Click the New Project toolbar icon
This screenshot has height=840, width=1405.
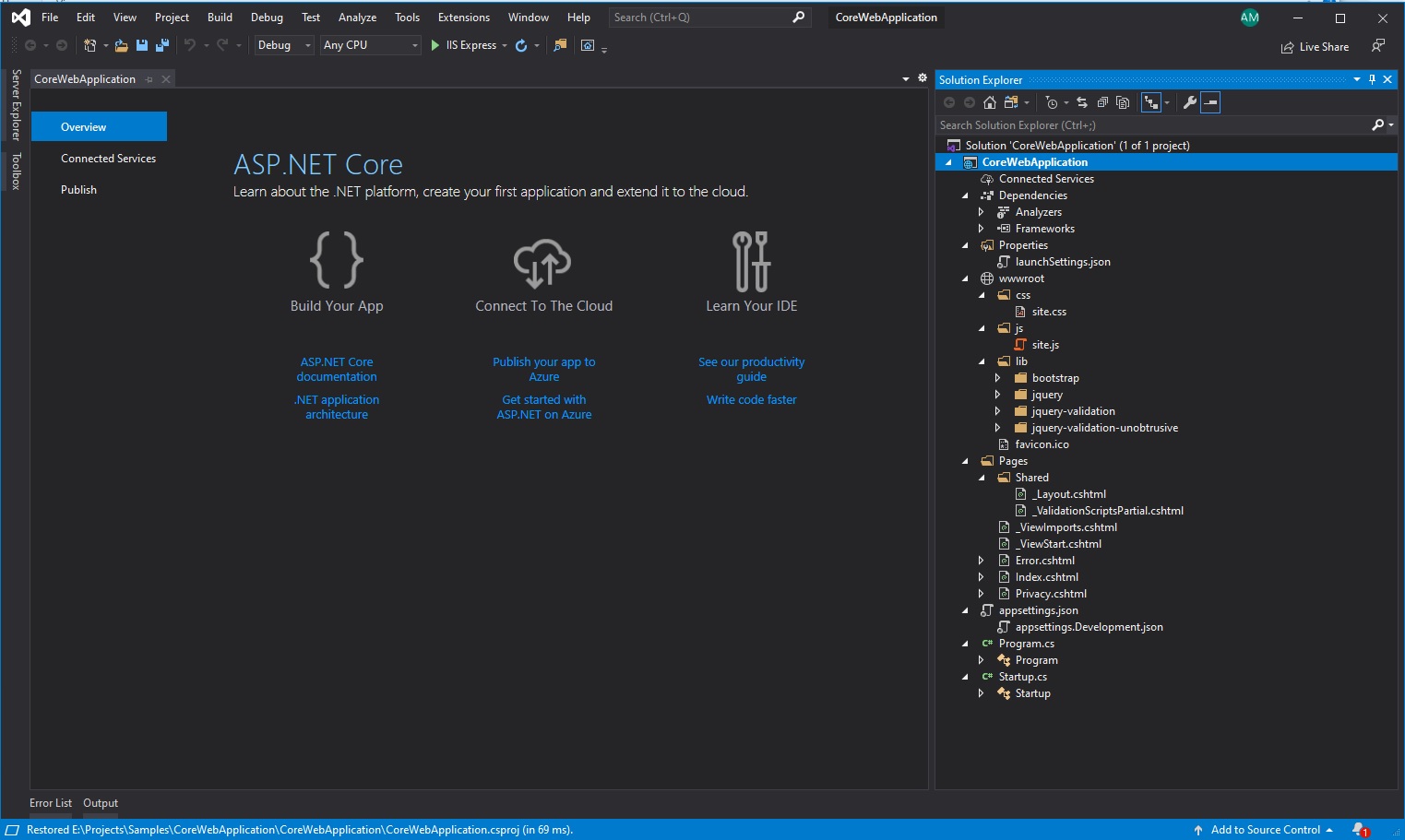[x=89, y=45]
